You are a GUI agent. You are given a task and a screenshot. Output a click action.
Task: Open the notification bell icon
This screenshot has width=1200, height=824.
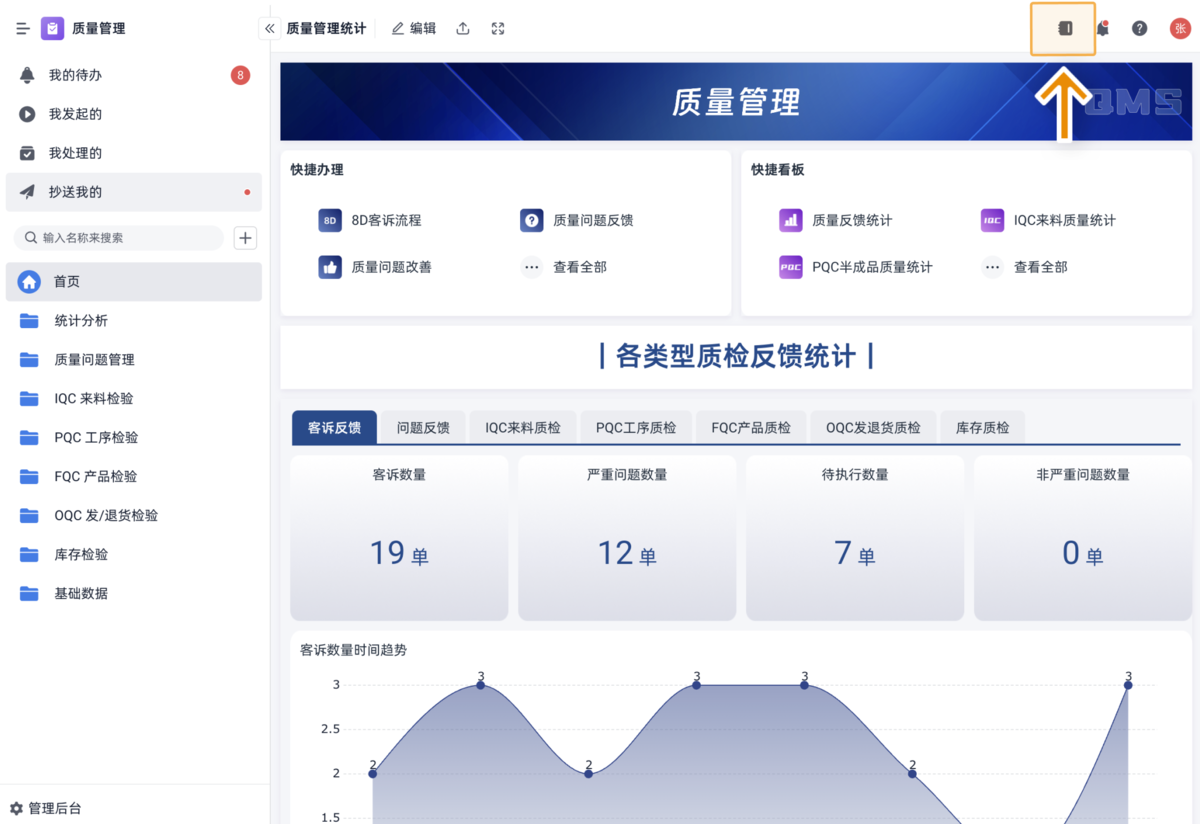1102,29
